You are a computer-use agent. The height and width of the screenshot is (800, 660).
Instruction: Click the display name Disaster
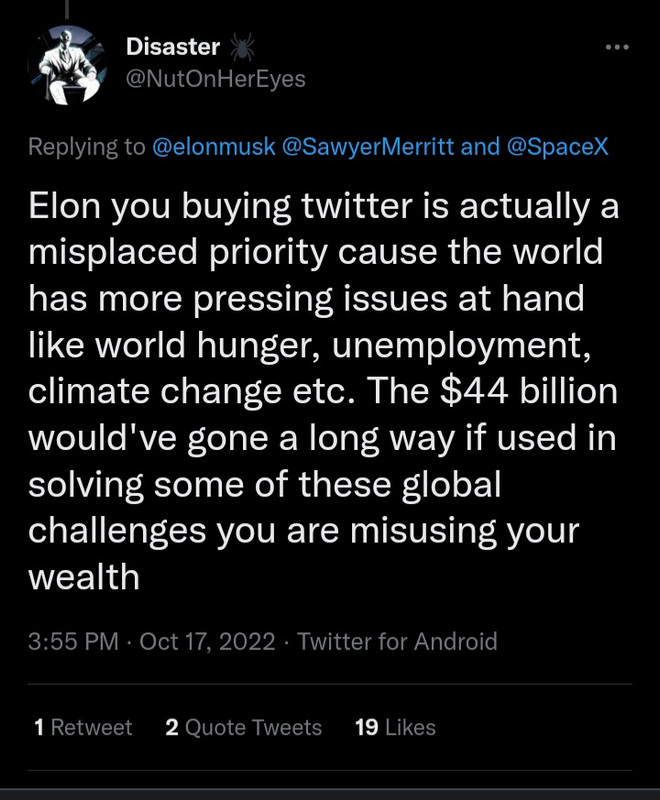pyautogui.click(x=173, y=46)
